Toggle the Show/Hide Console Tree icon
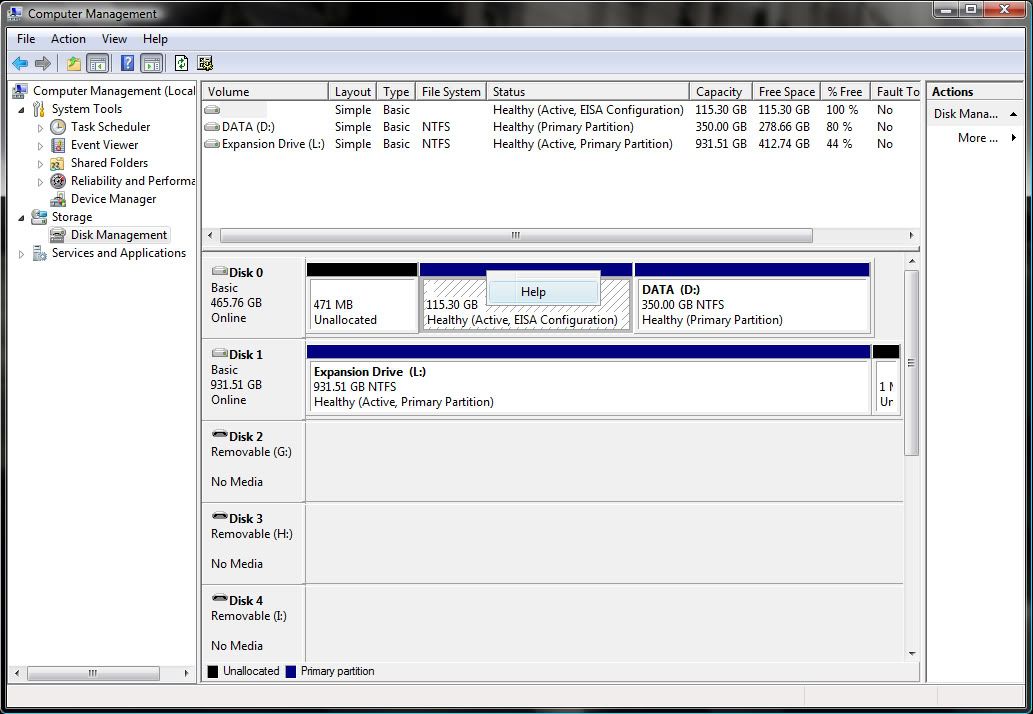 tap(98, 63)
